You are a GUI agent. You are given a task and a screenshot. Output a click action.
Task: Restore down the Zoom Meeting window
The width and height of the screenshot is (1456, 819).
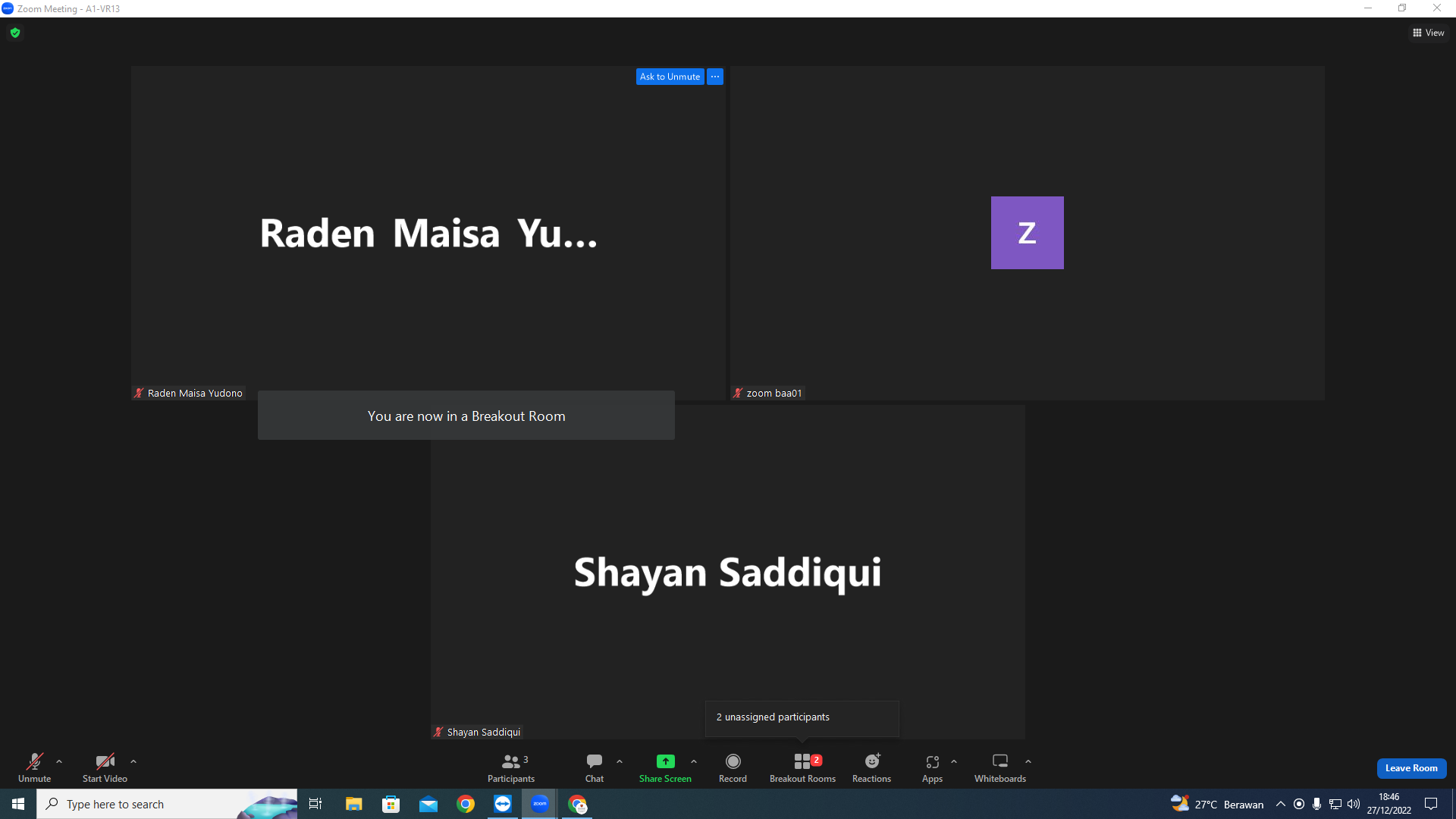point(1402,8)
